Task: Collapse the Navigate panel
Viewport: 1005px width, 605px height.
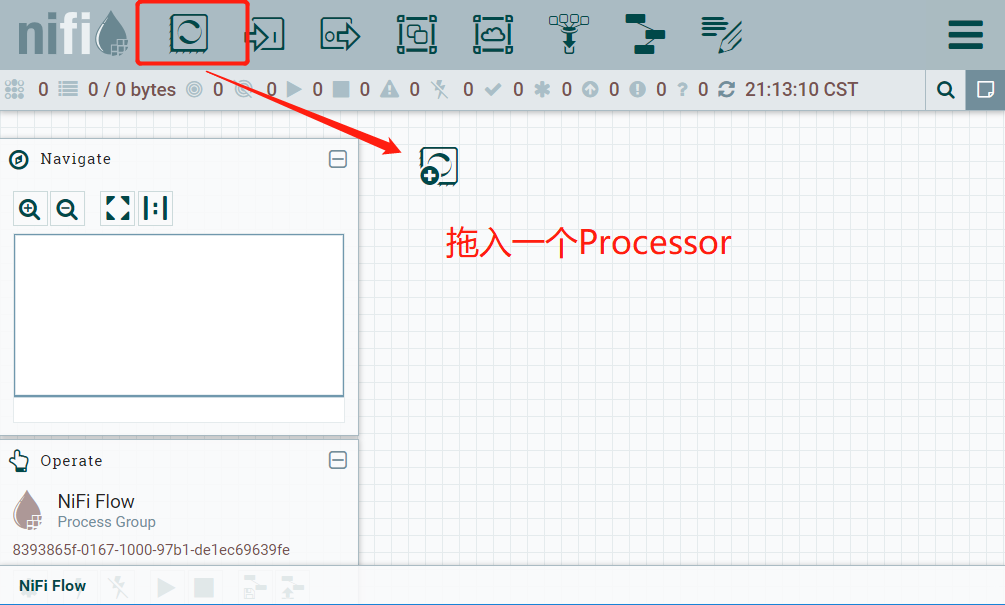Action: 338,159
